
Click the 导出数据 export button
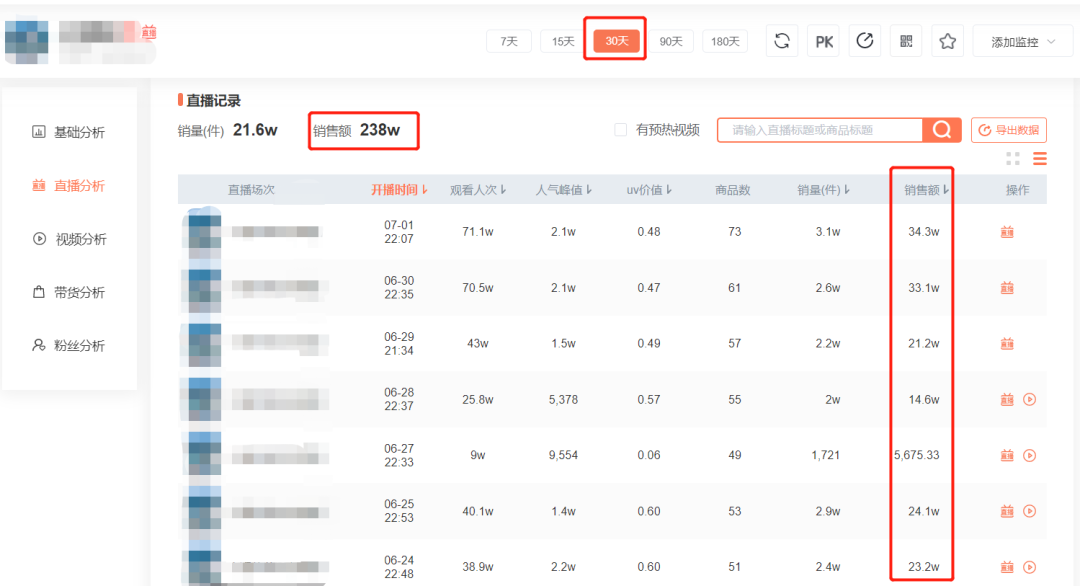click(1009, 130)
